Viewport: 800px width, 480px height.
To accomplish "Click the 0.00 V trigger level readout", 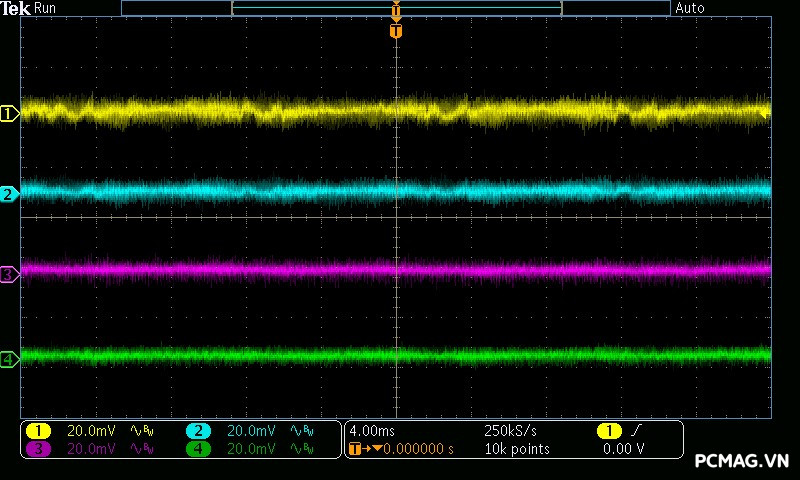I will [x=624, y=449].
